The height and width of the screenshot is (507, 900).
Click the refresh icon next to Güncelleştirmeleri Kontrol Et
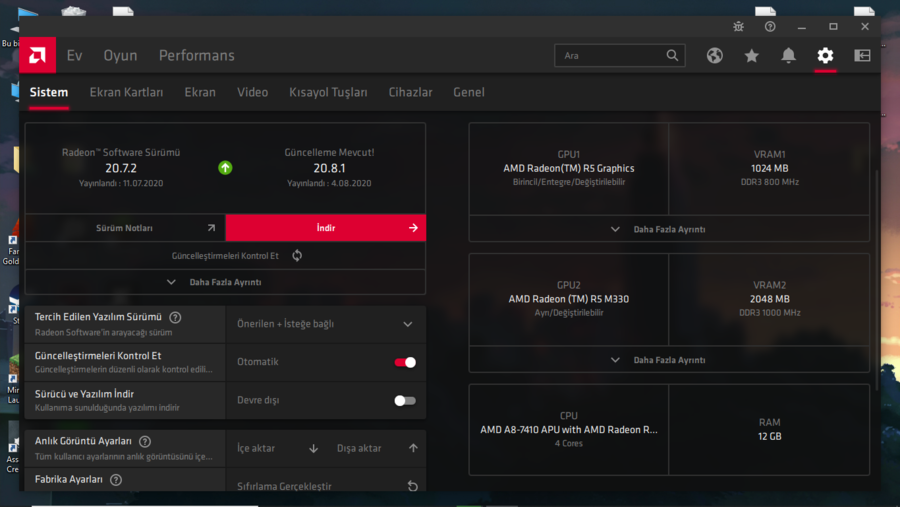(297, 256)
